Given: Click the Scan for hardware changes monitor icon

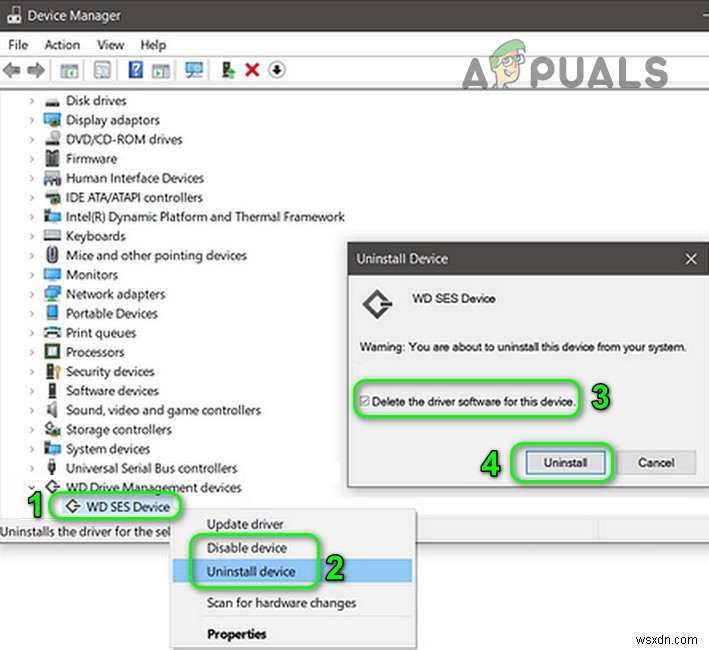Looking at the screenshot, I should point(194,70).
